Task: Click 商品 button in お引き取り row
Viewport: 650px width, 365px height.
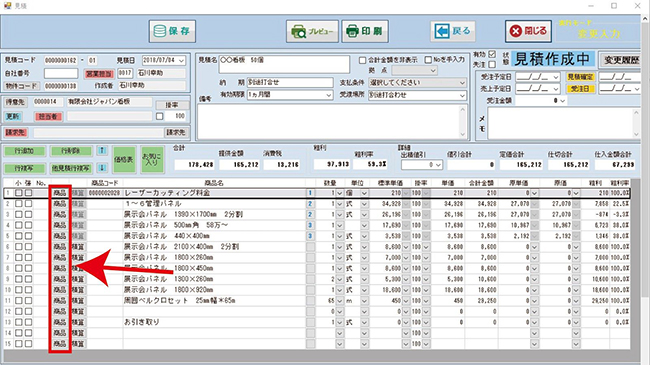Action: point(60,322)
